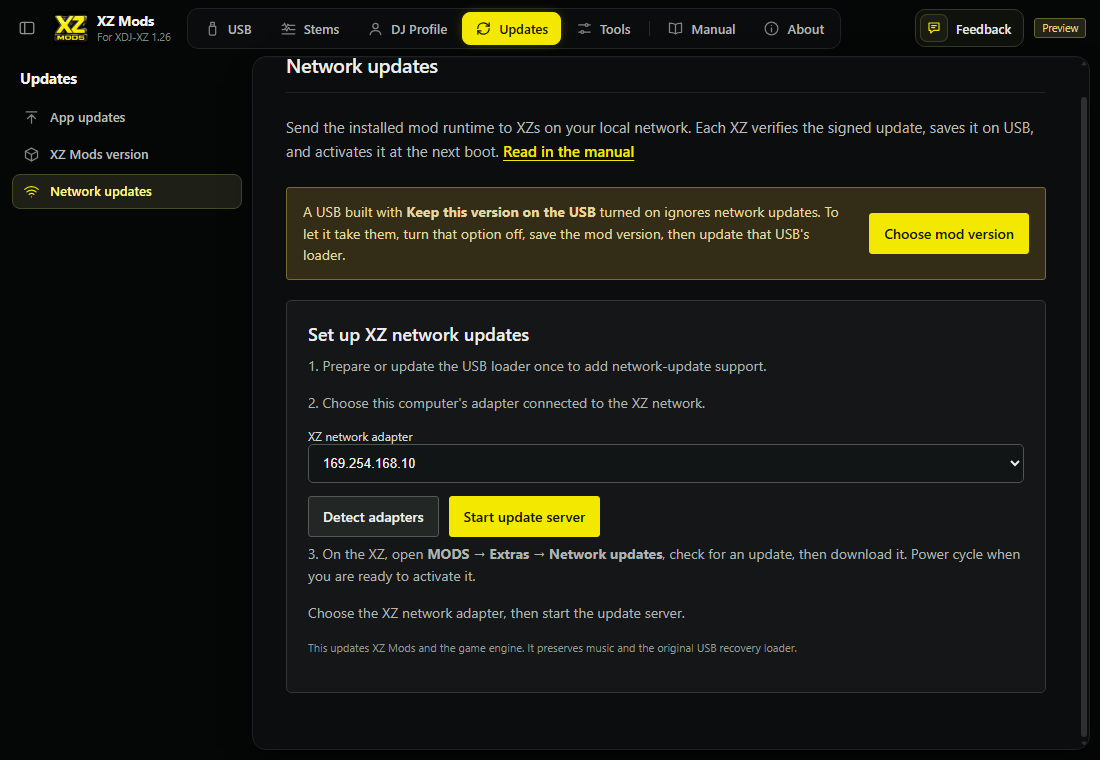
Task: Open the About tab
Action: [794, 29]
